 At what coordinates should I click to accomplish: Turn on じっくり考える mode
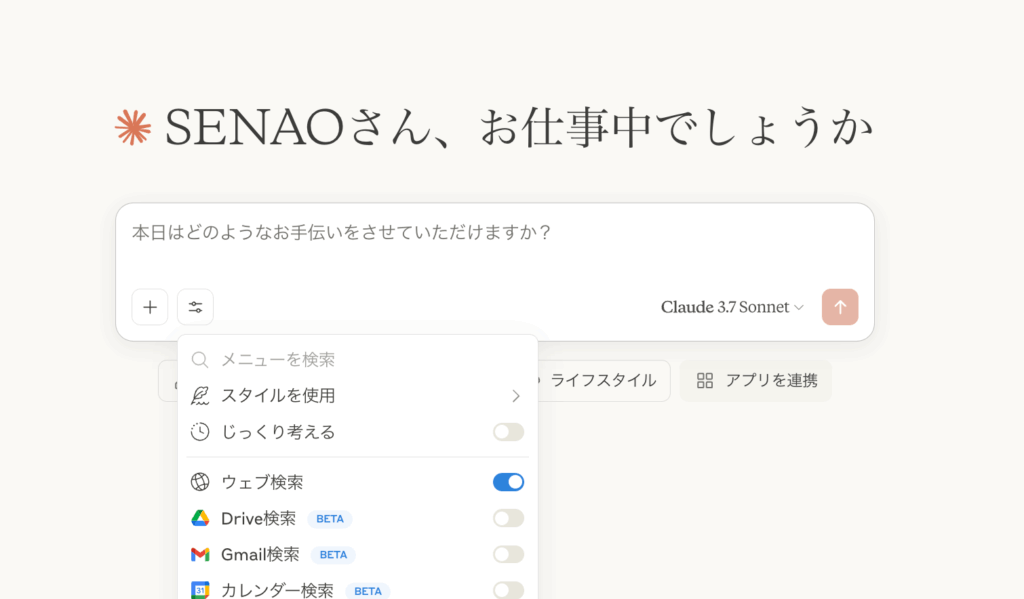point(508,432)
